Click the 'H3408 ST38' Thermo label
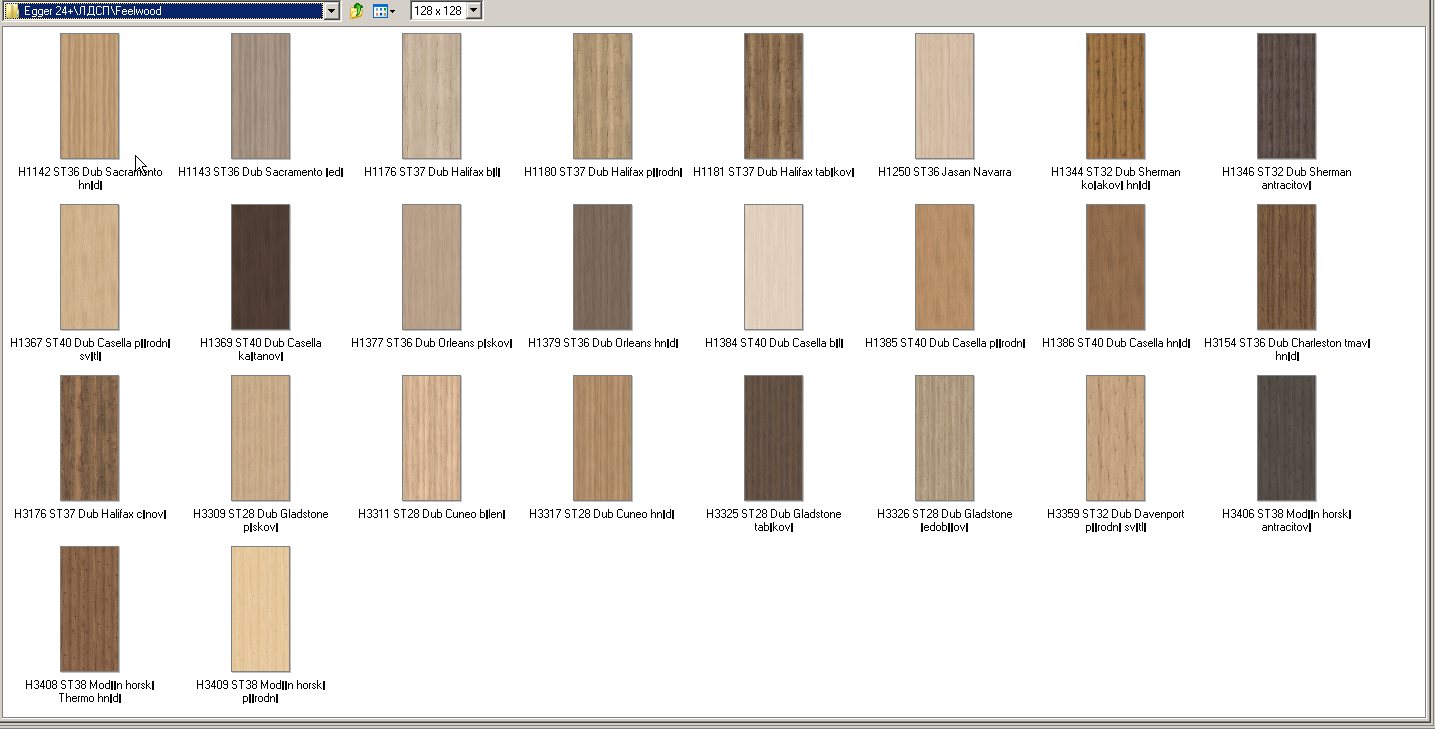This screenshot has width=1435, height=729. [90, 691]
